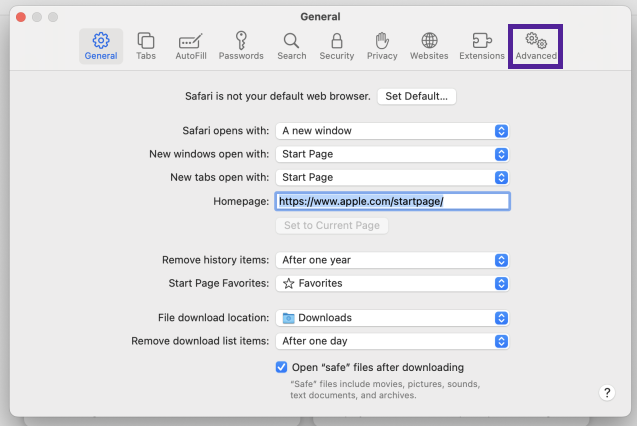The width and height of the screenshot is (637, 426).
Task: Click the Favorites star icon
Action: (x=288, y=283)
